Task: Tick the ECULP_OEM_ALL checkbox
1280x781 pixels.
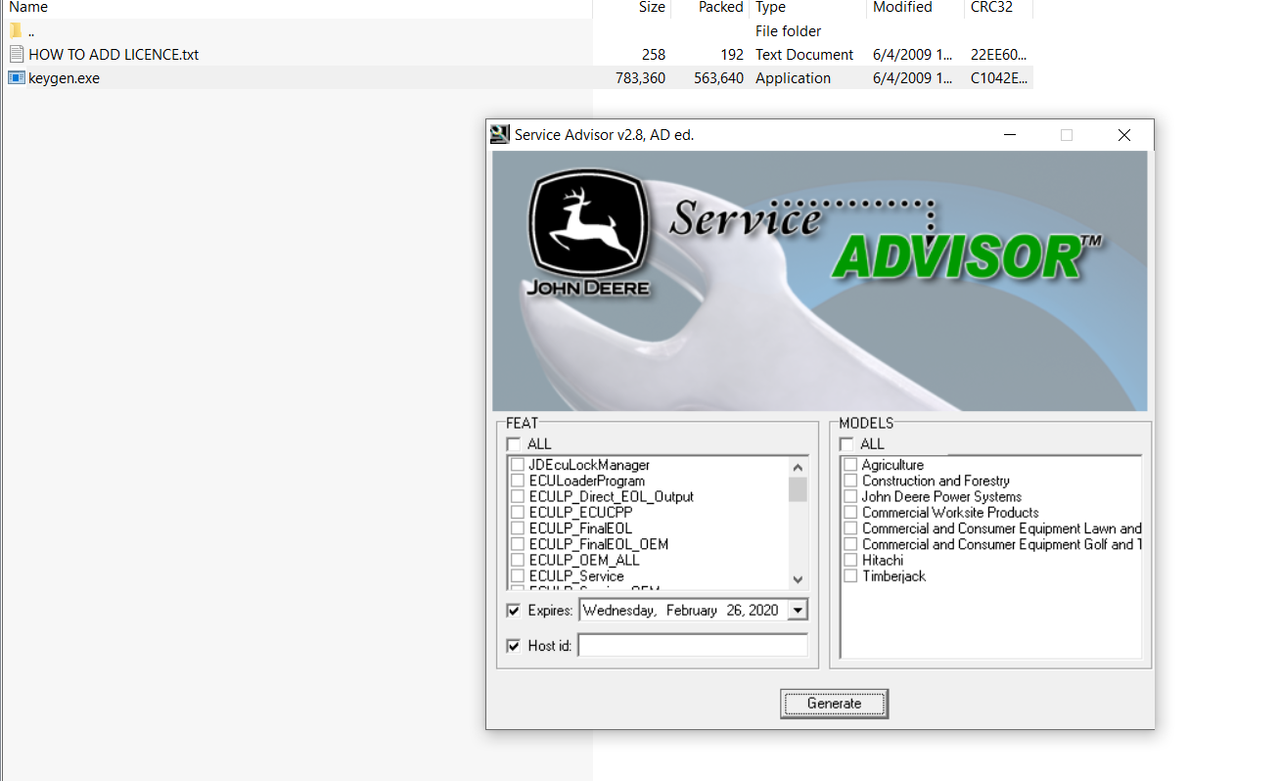Action: pyautogui.click(x=518, y=561)
